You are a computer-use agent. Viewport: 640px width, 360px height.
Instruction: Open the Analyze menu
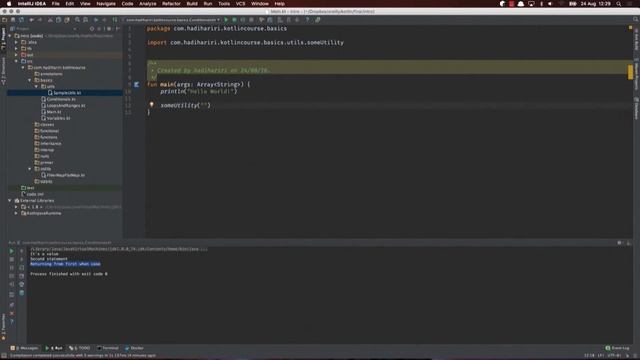click(x=148, y=4)
